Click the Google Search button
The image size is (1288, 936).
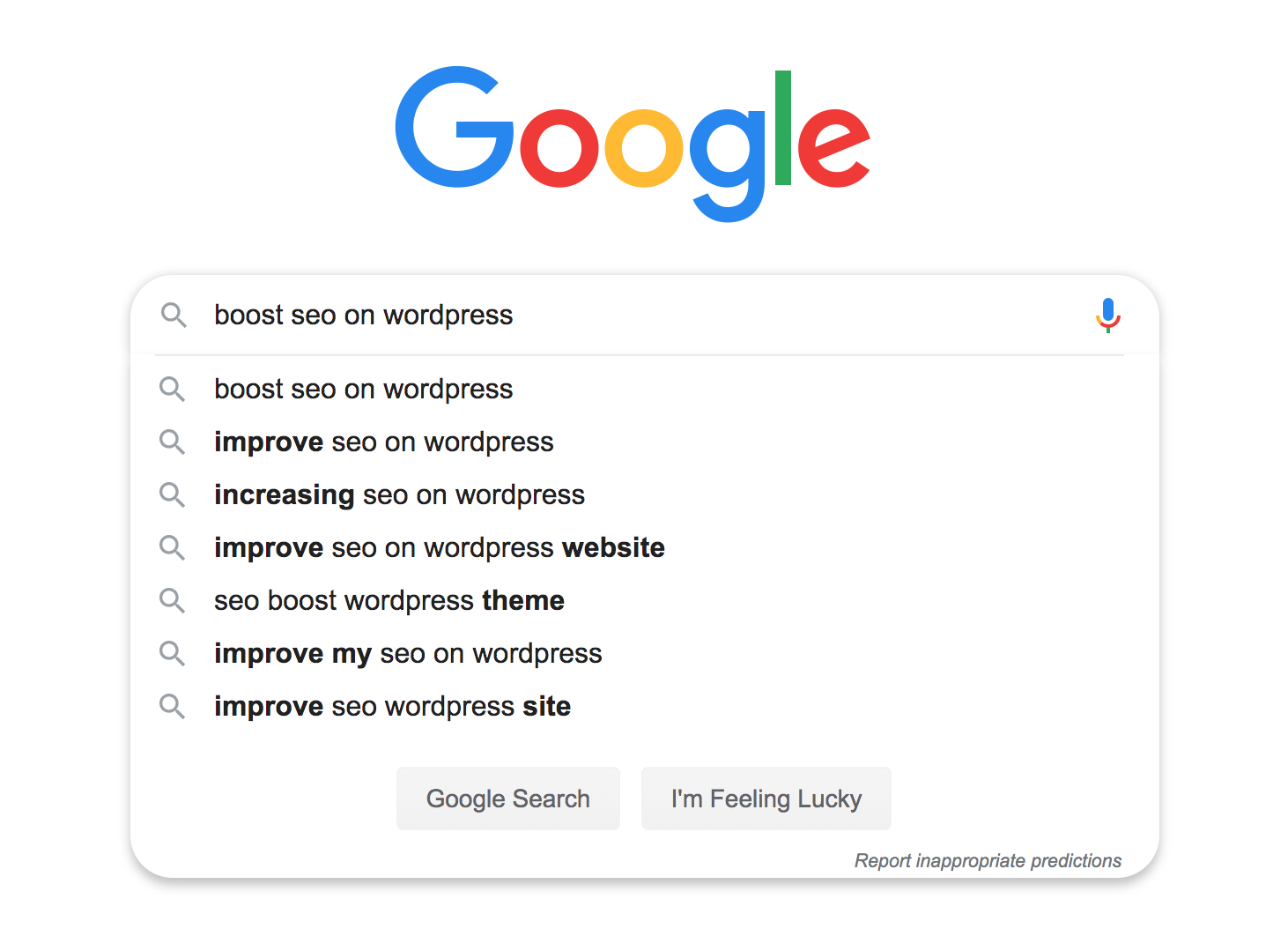[x=508, y=799]
